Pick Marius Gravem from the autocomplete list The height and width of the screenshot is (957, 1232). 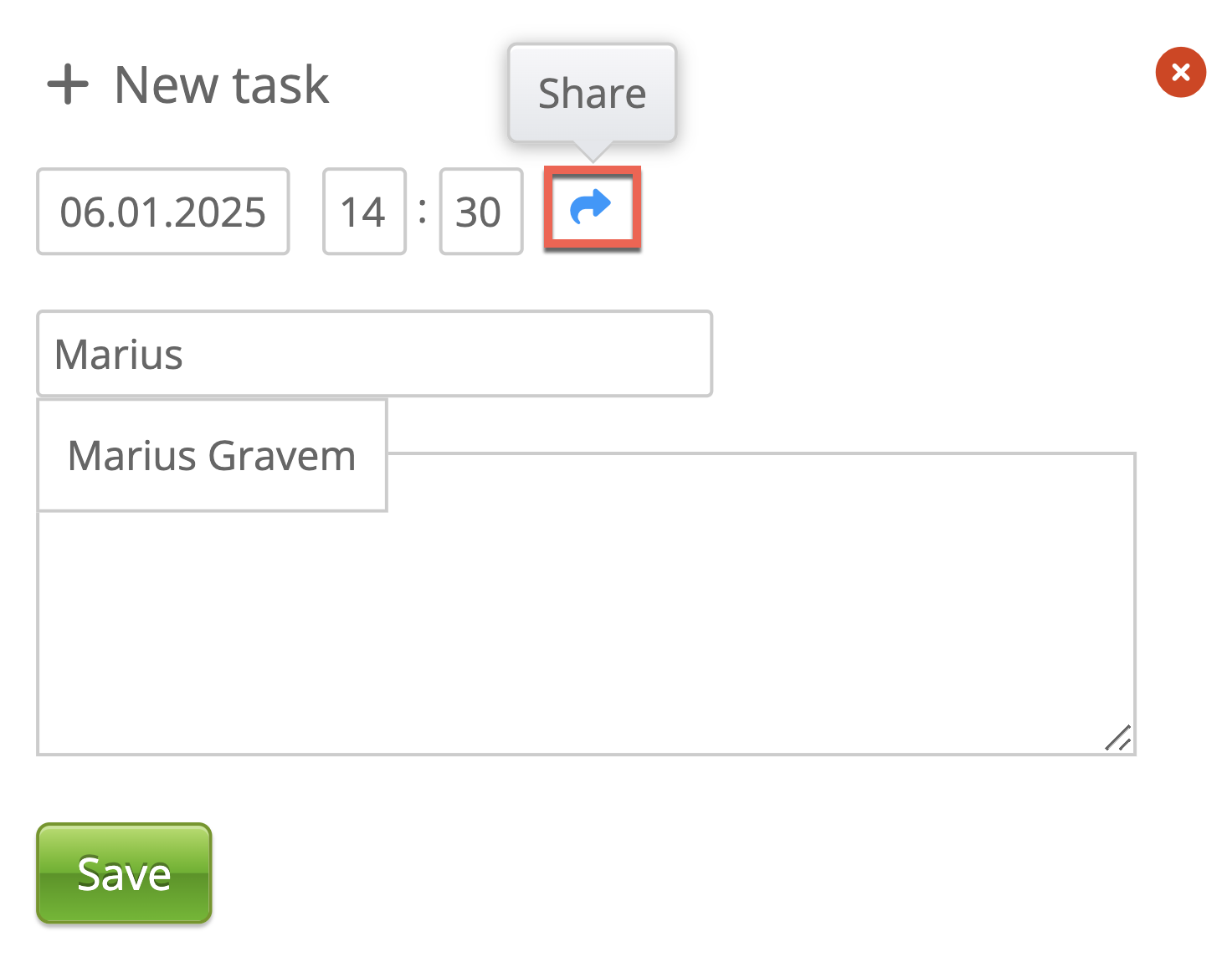tap(212, 456)
